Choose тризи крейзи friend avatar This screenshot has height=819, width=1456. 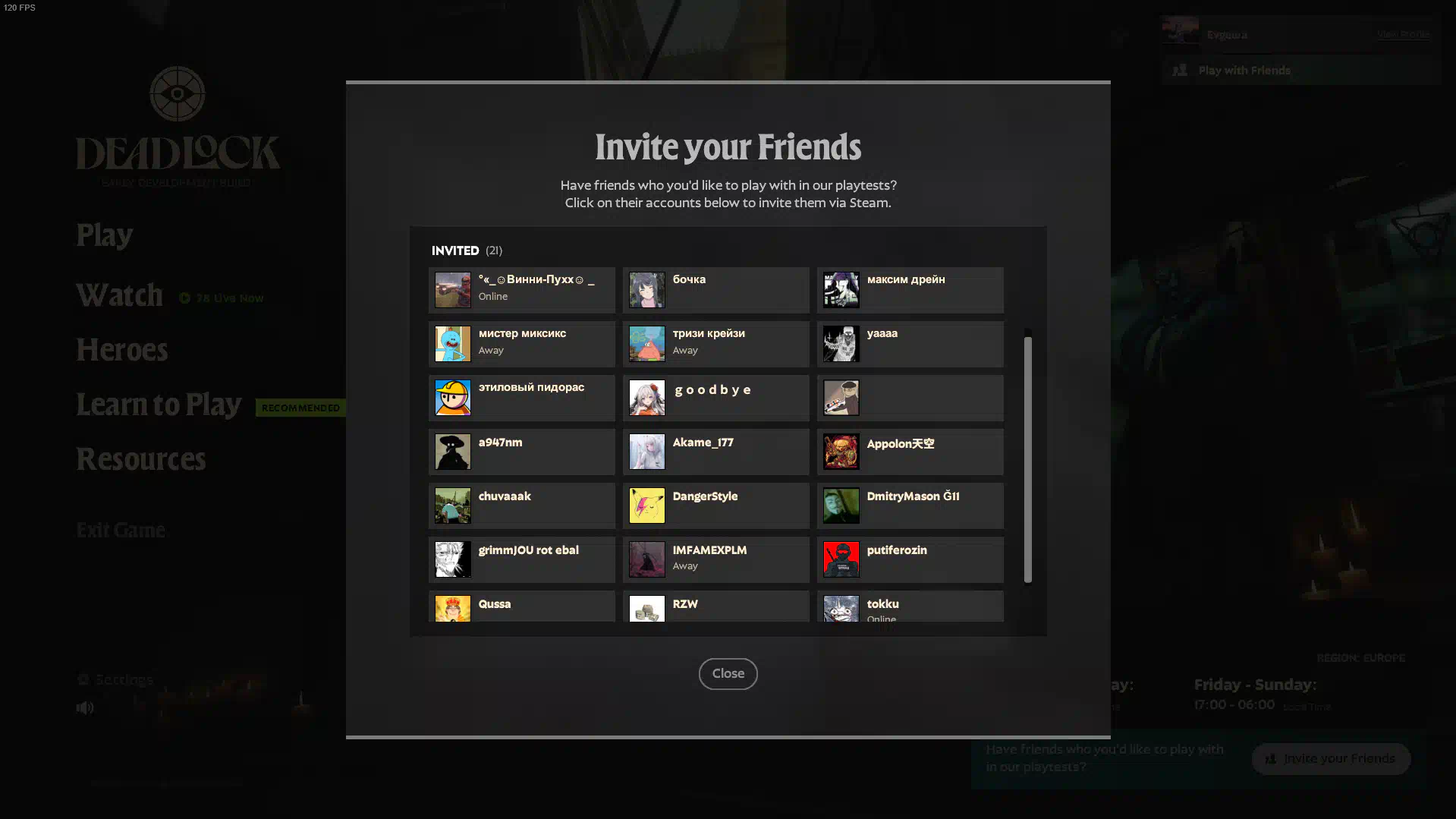pos(646,344)
